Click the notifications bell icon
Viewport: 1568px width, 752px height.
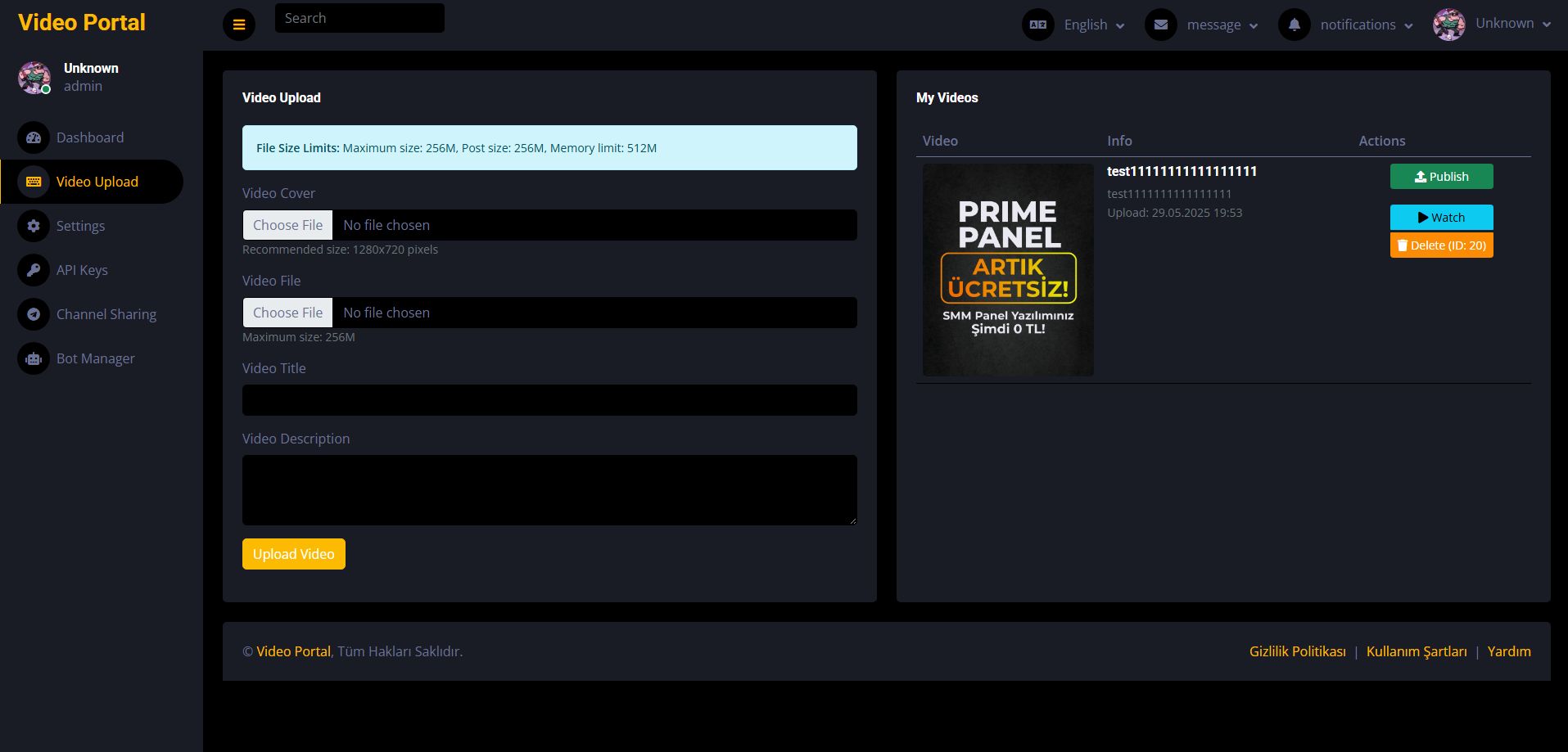[x=1294, y=25]
